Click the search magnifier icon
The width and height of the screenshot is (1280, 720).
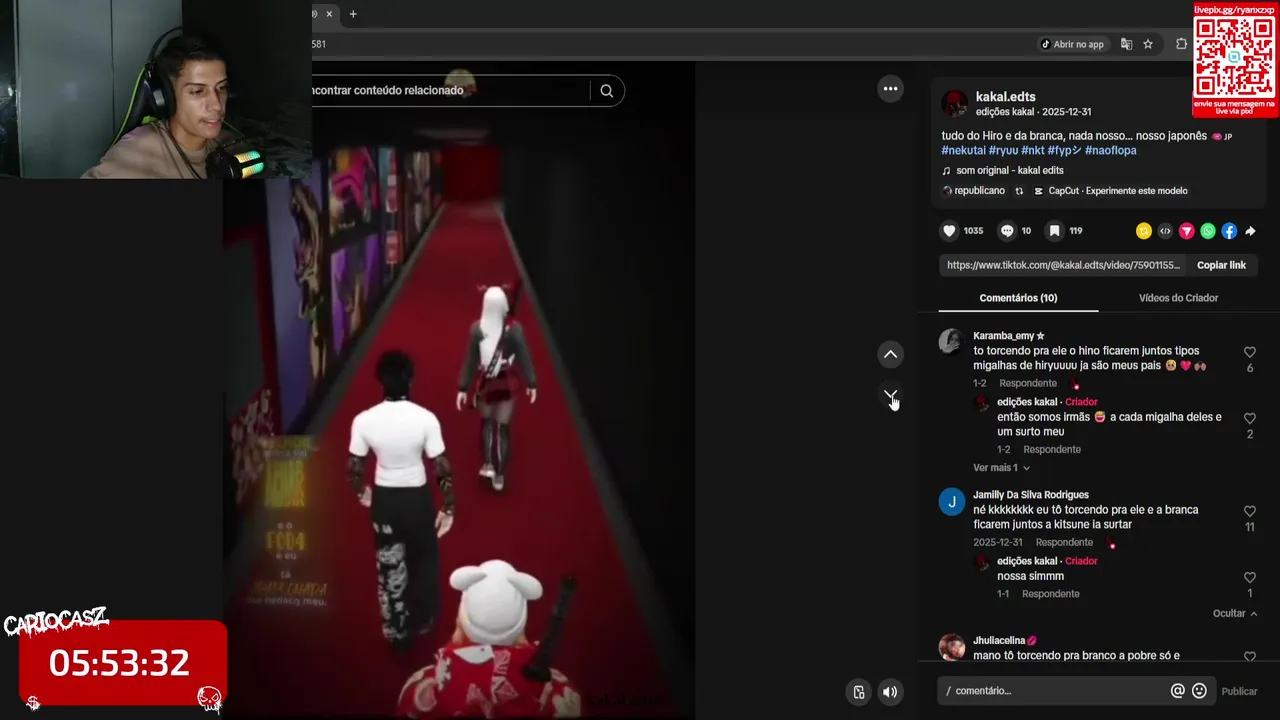607,91
